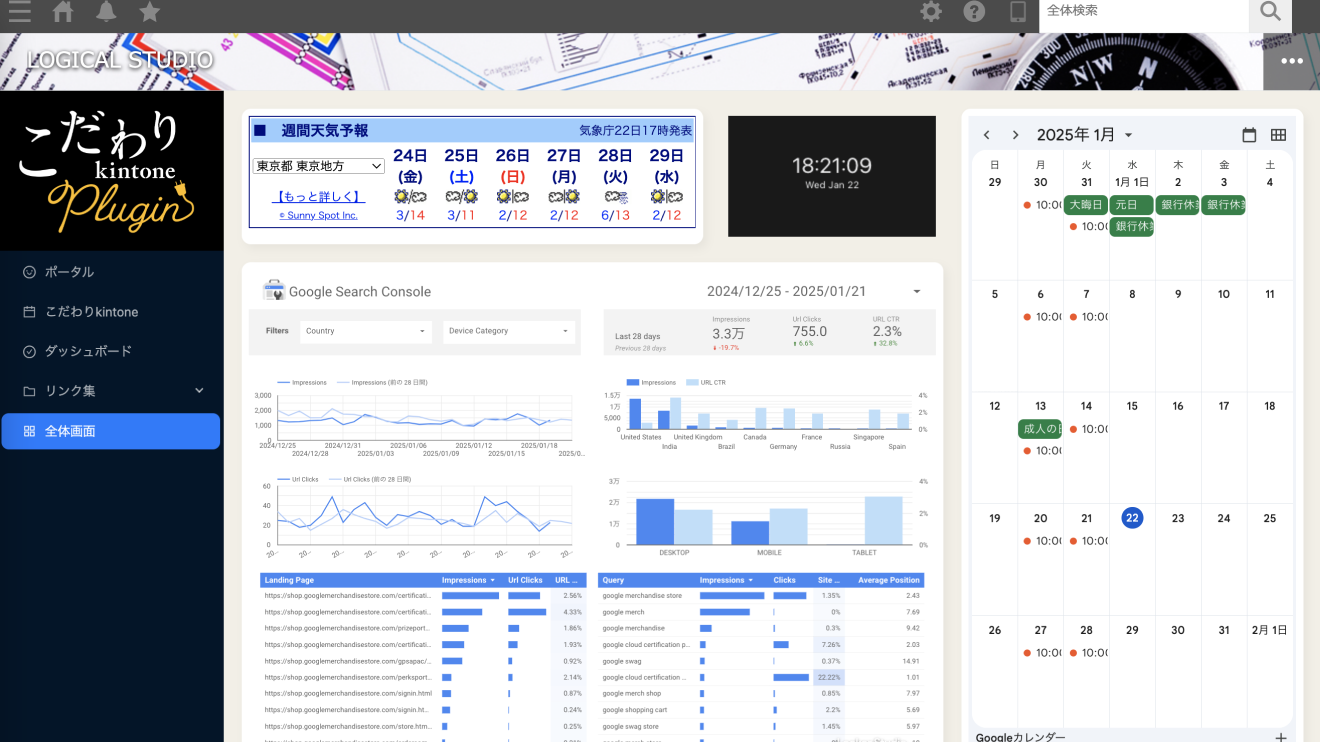Viewport: 1320px width, 742px height.
Task: Click the Landing Page column header
Action: [289, 580]
